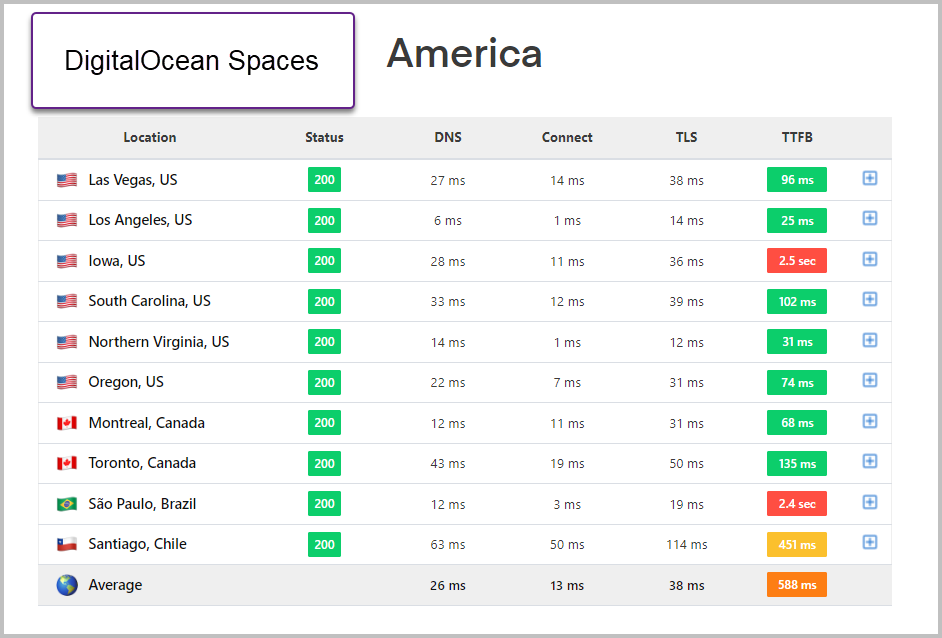This screenshot has height=638, width=942.
Task: Click the DigitalOcean Spaces box
Action: point(193,61)
